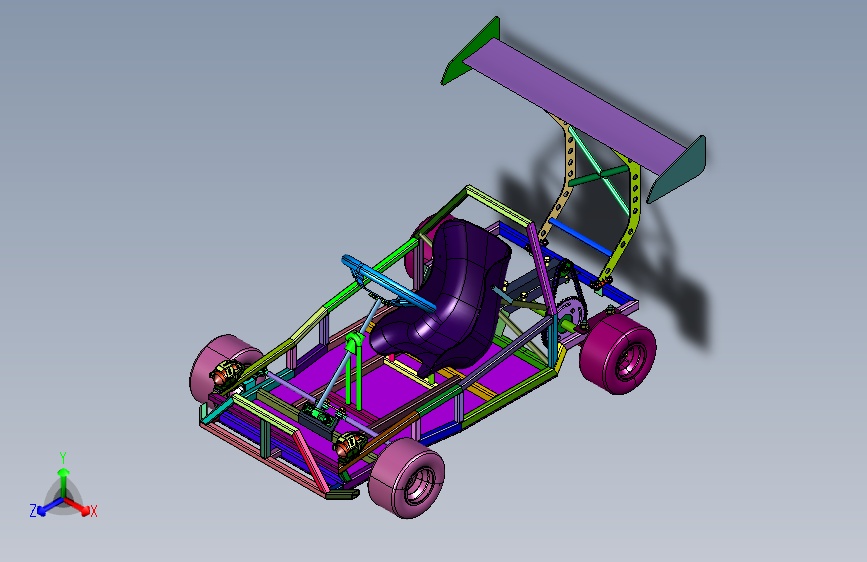Select the pink front bumper bar
Screen dimensions: 867x562
[x=263, y=461]
